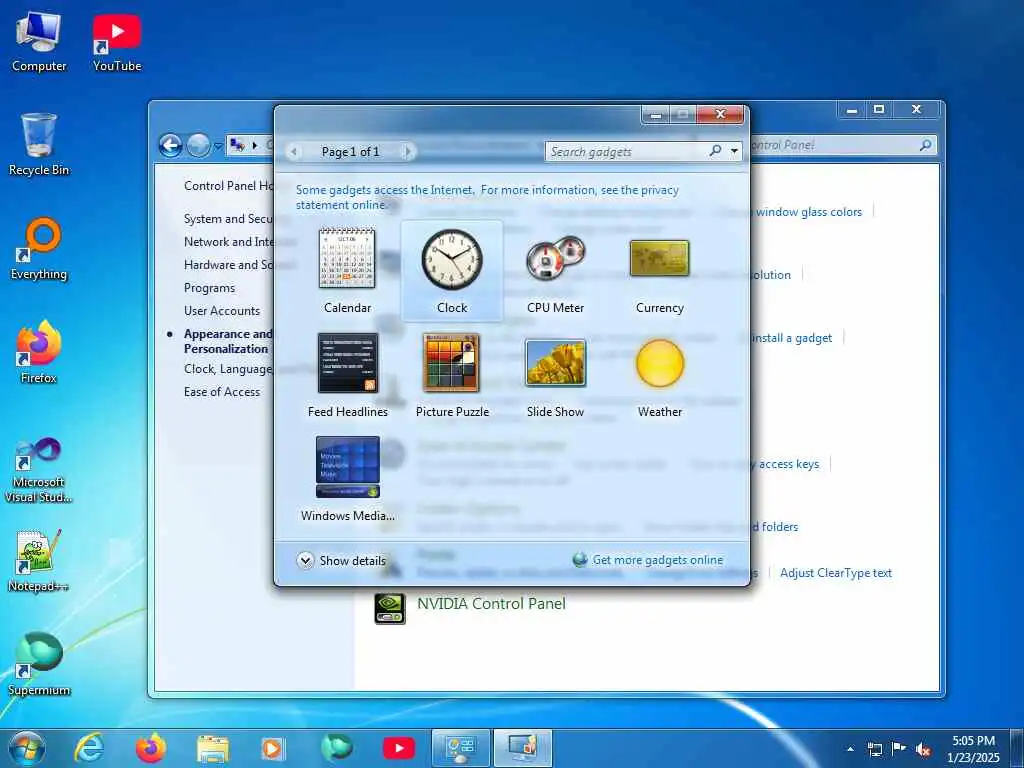Open Windows Media Player from taskbar

[x=272, y=748]
